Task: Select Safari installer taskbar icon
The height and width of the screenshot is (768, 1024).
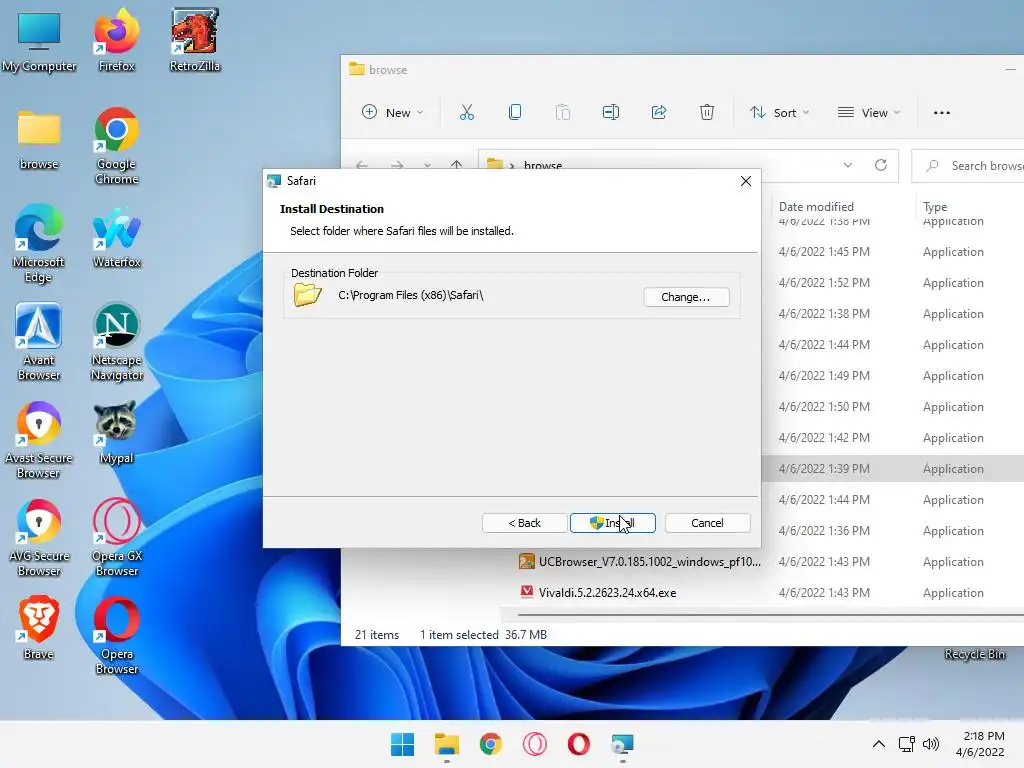Action: coord(622,744)
